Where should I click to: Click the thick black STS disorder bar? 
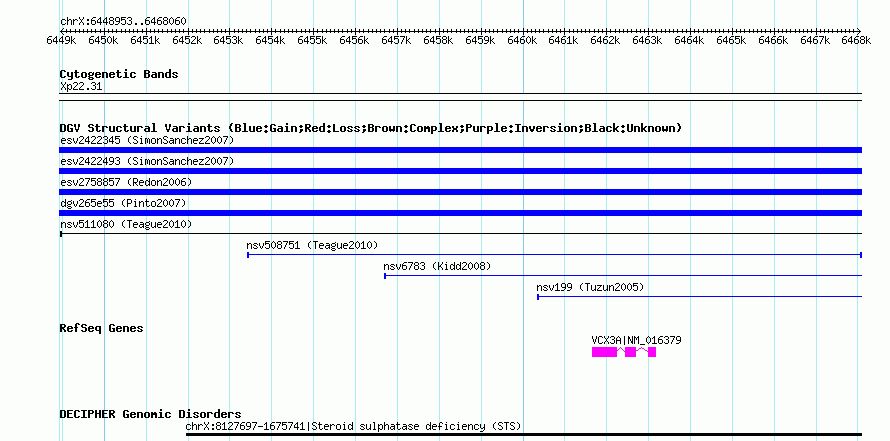[x=524, y=435]
